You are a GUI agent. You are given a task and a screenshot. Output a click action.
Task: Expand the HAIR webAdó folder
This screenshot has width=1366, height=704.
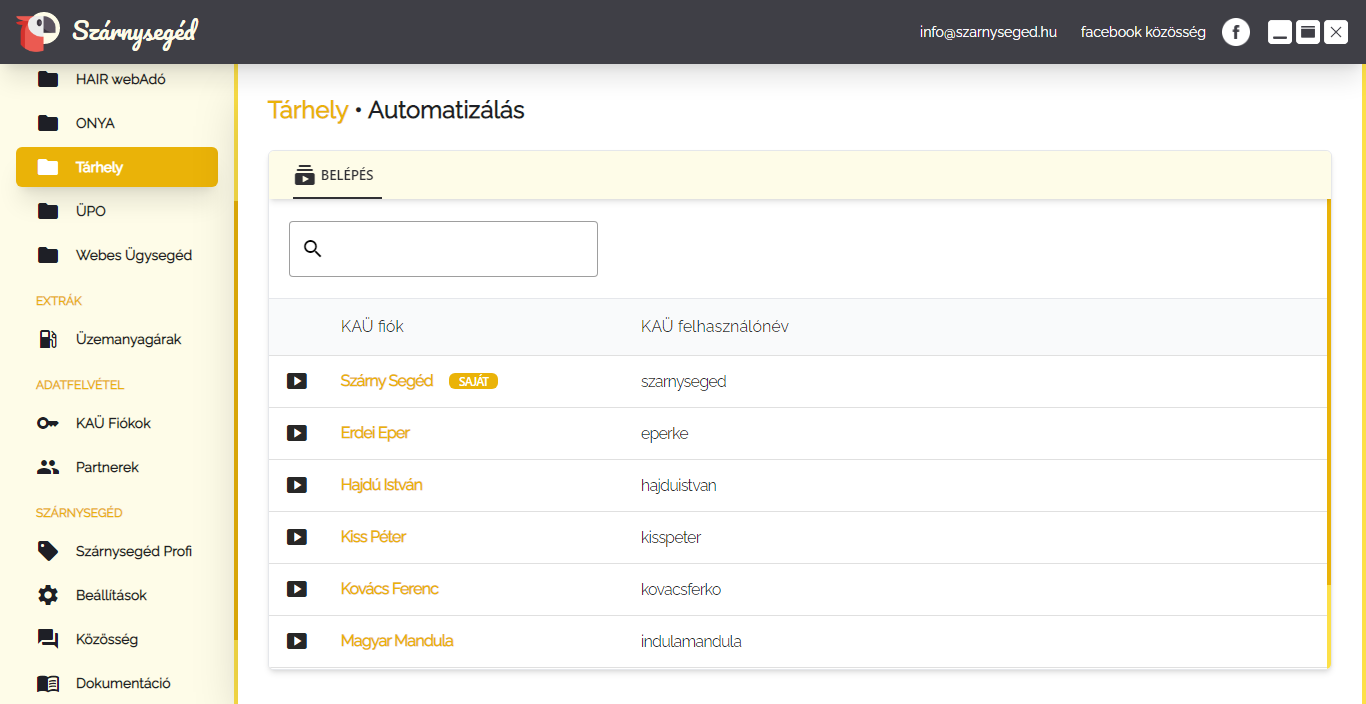(x=48, y=79)
